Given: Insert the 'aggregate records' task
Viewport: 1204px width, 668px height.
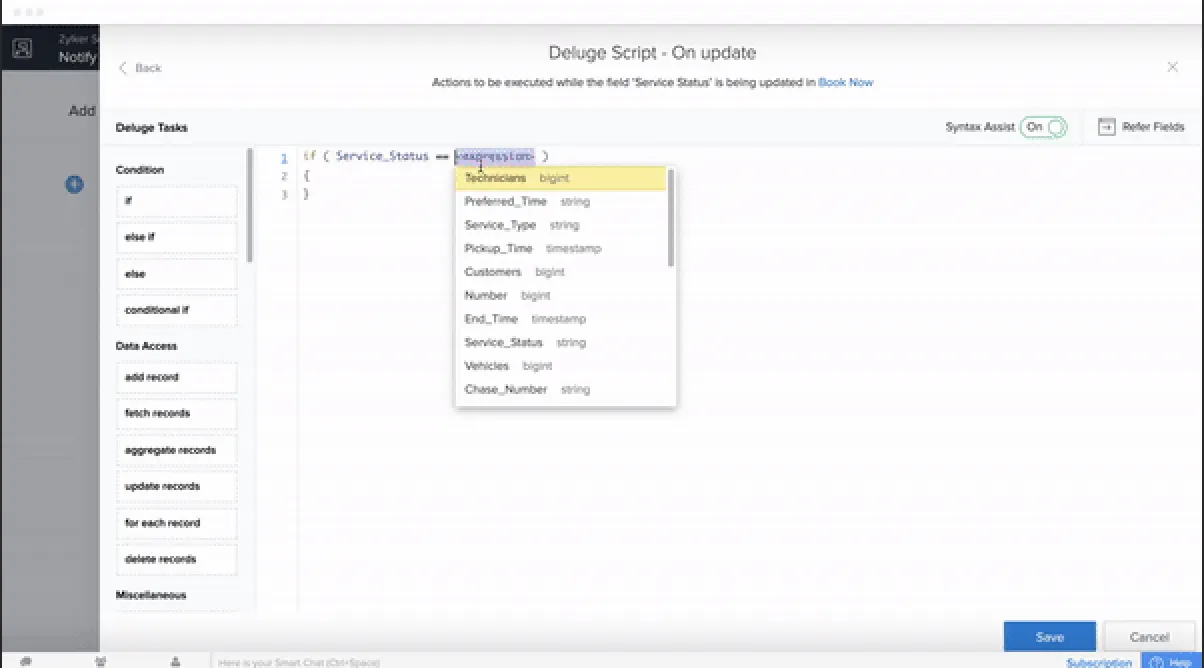Looking at the screenshot, I should [x=177, y=450].
